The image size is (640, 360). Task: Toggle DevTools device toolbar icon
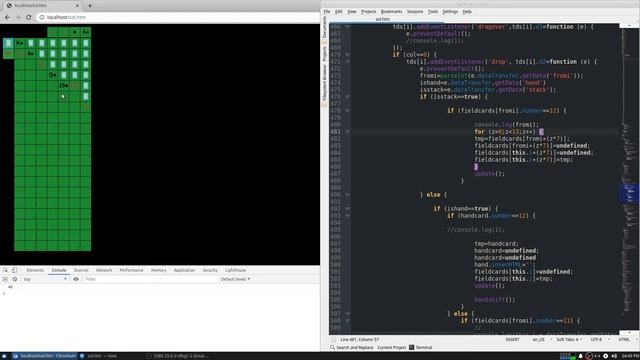point(14,270)
